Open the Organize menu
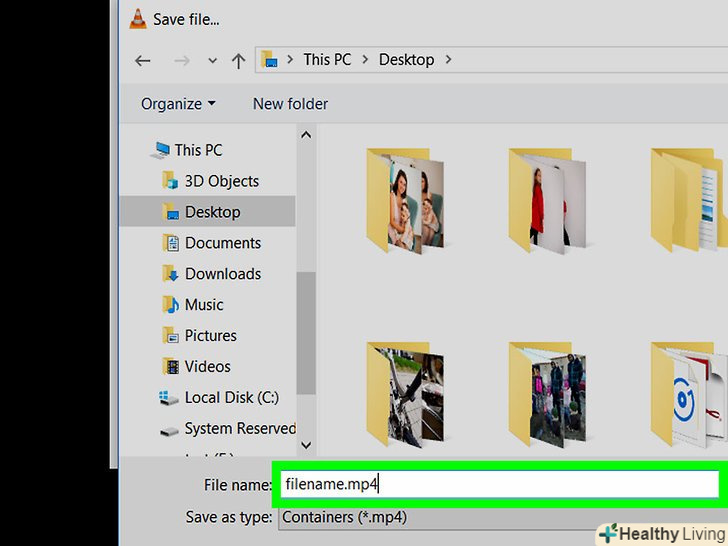This screenshot has height=546, width=728. pos(178,104)
